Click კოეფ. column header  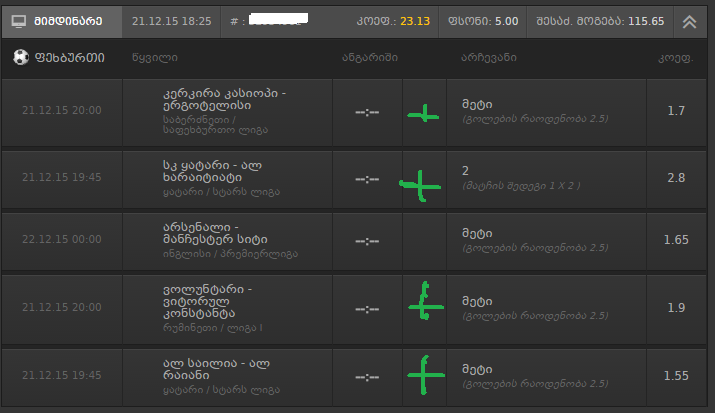coord(676,58)
